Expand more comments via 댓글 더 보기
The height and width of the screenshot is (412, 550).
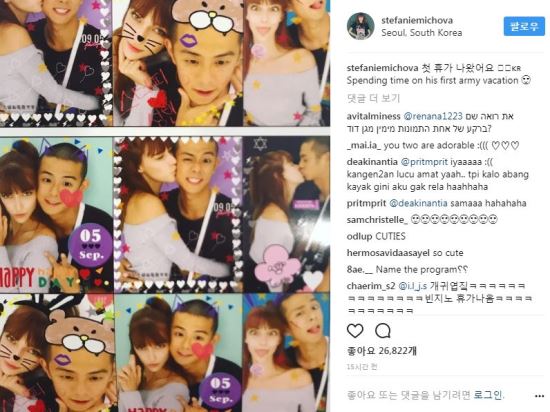(x=373, y=98)
